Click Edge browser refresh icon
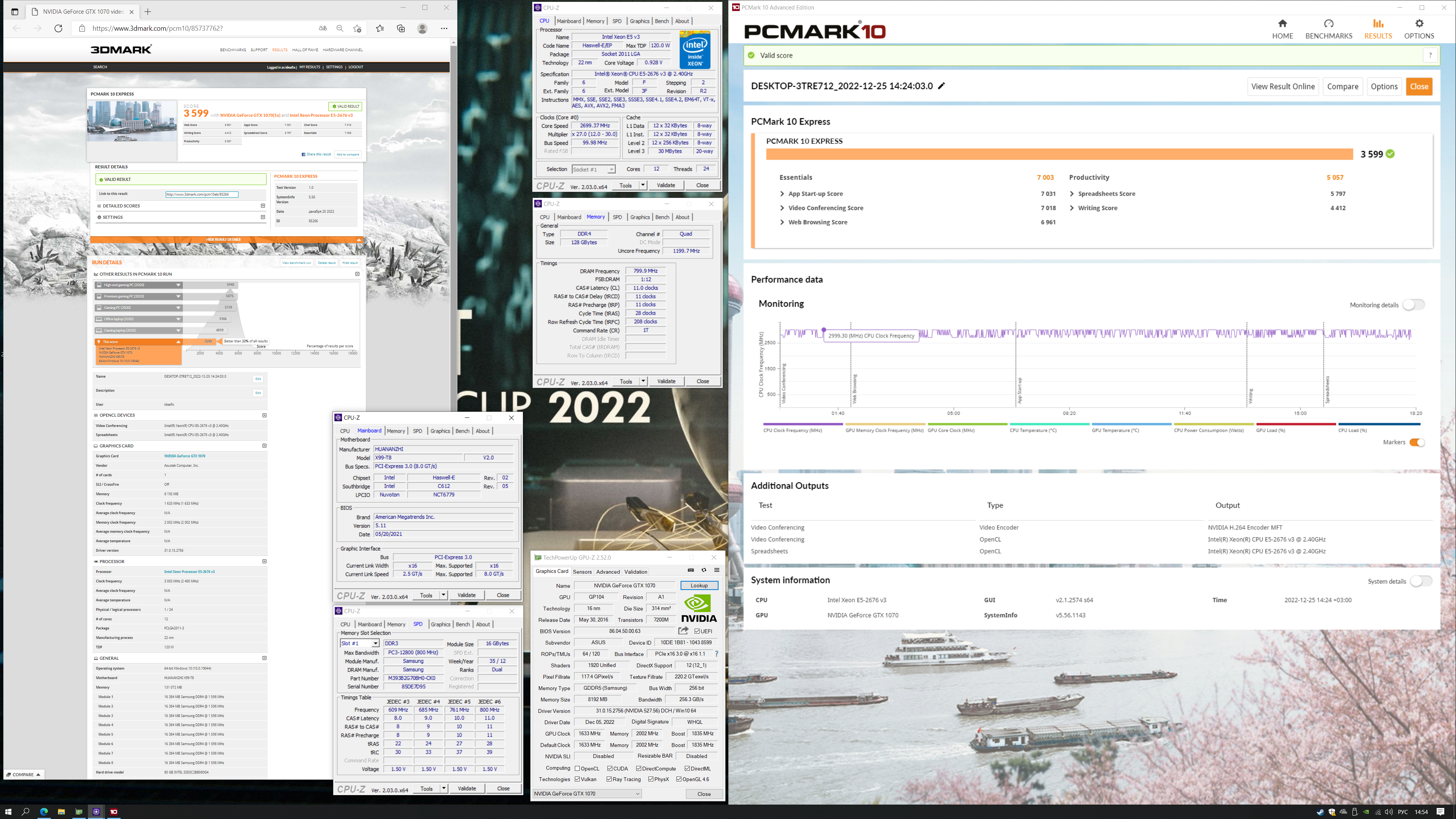The image size is (1456, 819). pyautogui.click(x=58, y=28)
